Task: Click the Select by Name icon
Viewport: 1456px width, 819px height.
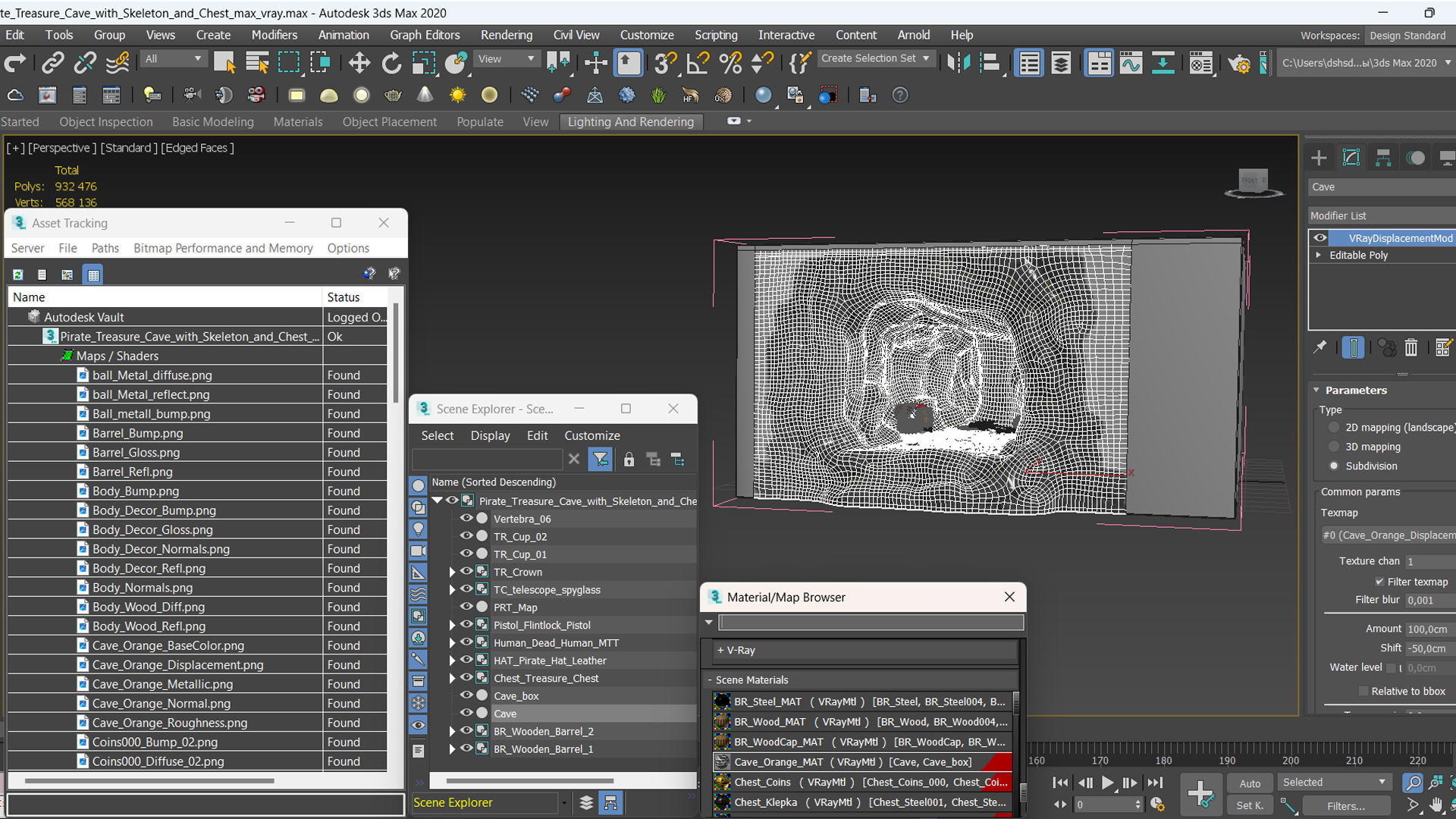Action: tap(257, 63)
